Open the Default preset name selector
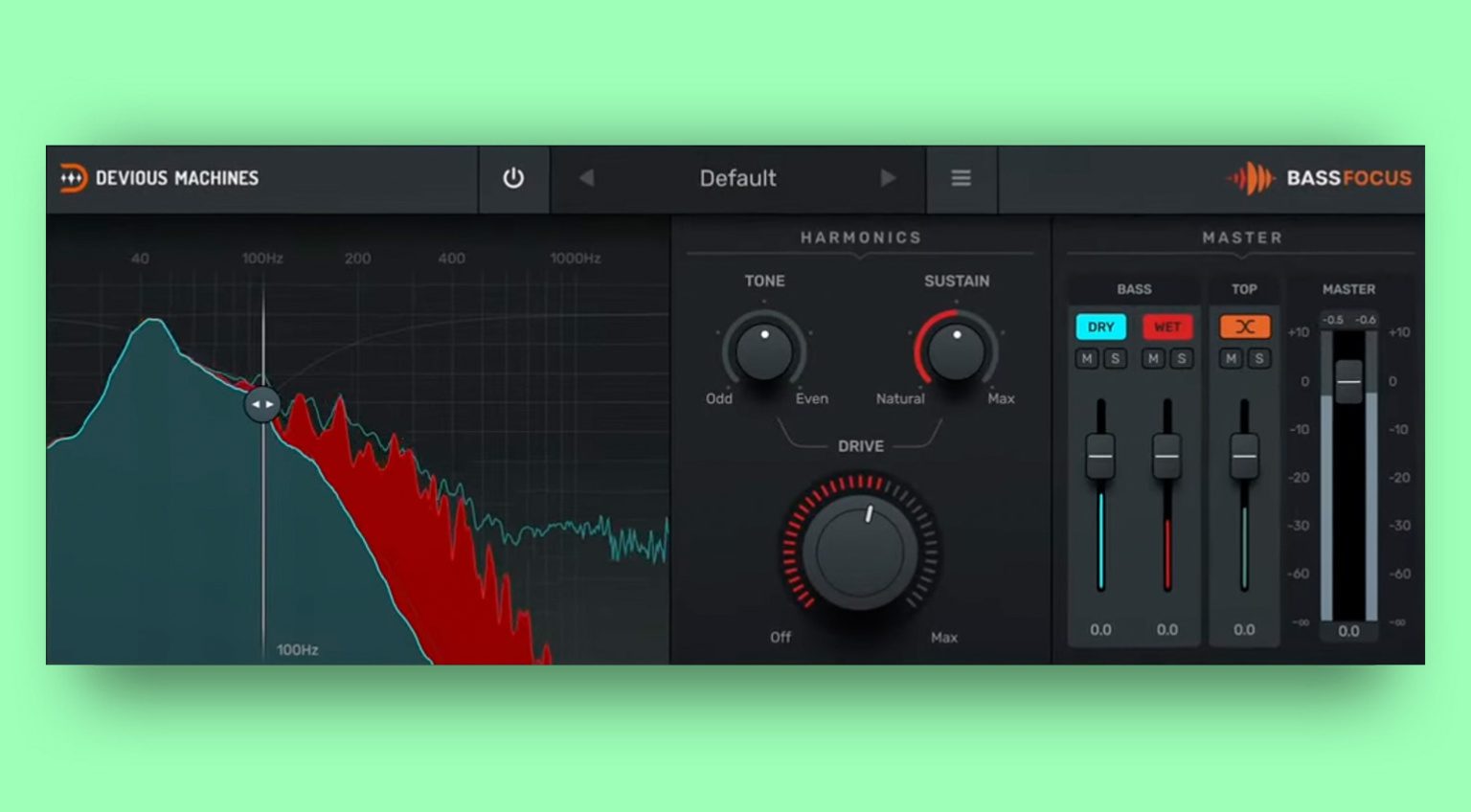This screenshot has height=812, width=1471. 737,178
